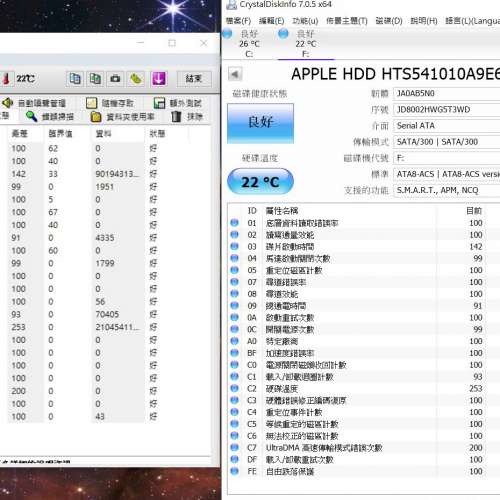Click the 結束 exit button in HD Tune
This screenshot has width=500, height=500.
pos(194,79)
